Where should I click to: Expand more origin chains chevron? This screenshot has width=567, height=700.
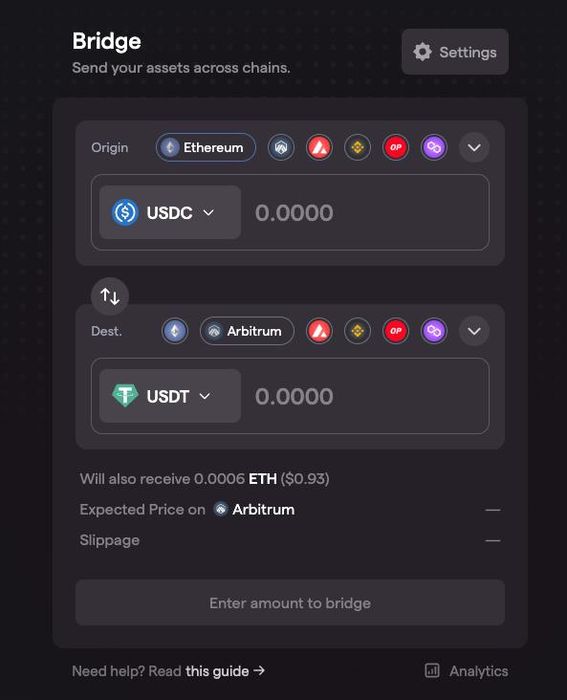(474, 147)
